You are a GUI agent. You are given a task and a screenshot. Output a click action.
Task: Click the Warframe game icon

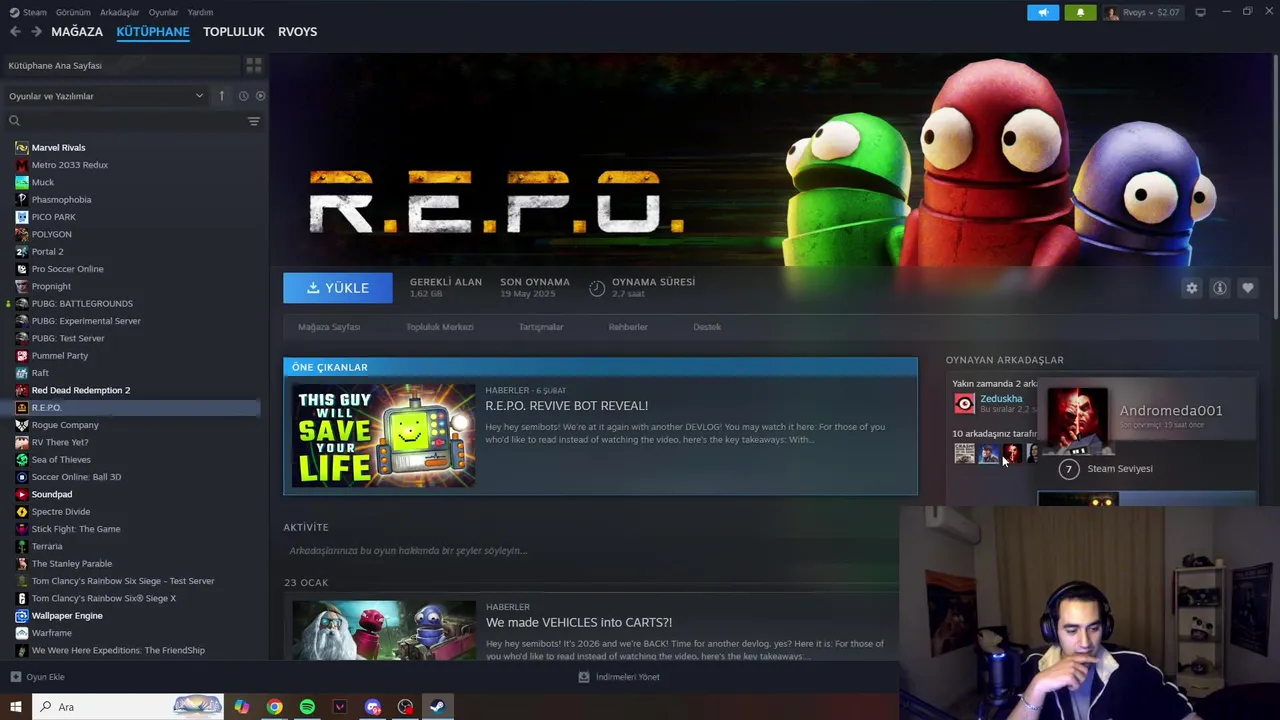click(x=22, y=633)
